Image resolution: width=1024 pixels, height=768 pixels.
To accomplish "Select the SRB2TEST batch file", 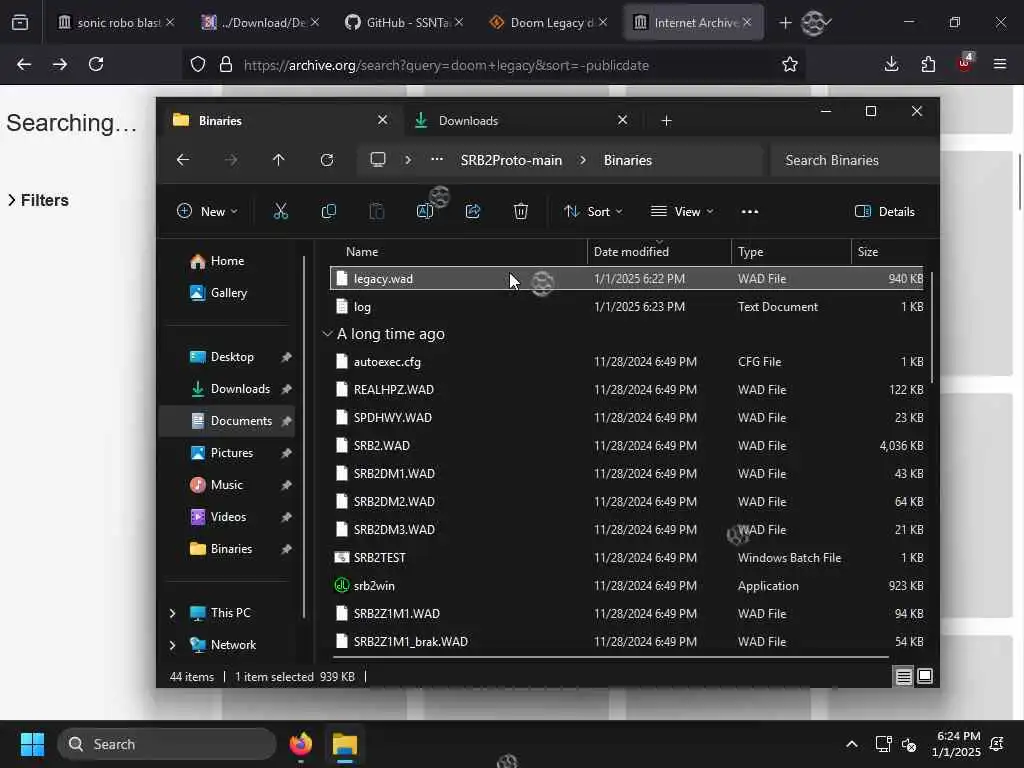I will tap(627, 558).
